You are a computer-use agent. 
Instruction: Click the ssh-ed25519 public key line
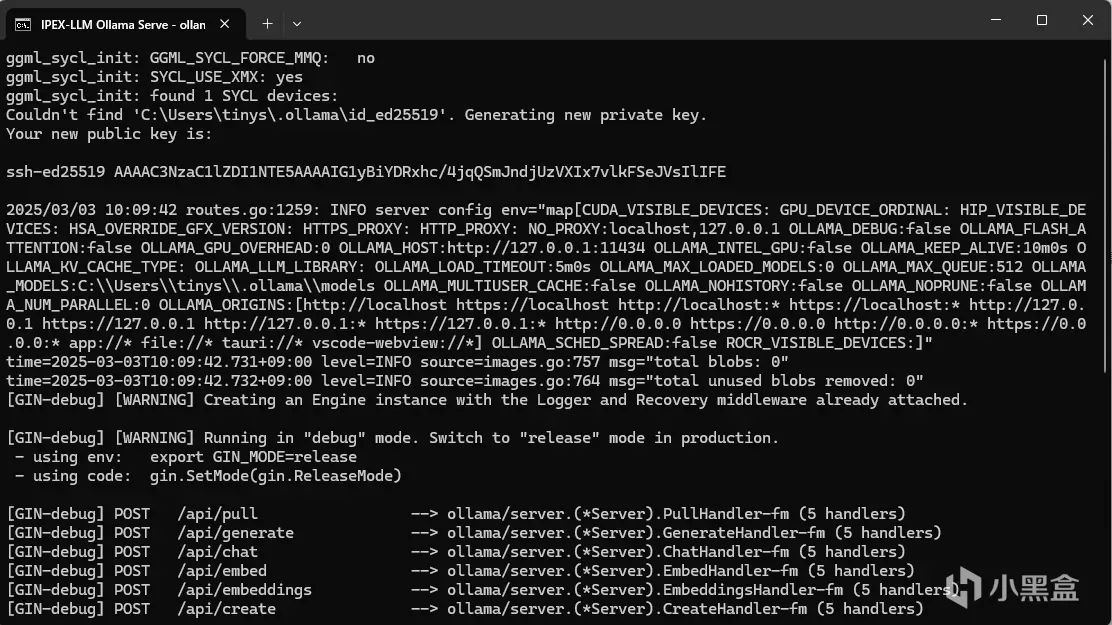(x=366, y=172)
